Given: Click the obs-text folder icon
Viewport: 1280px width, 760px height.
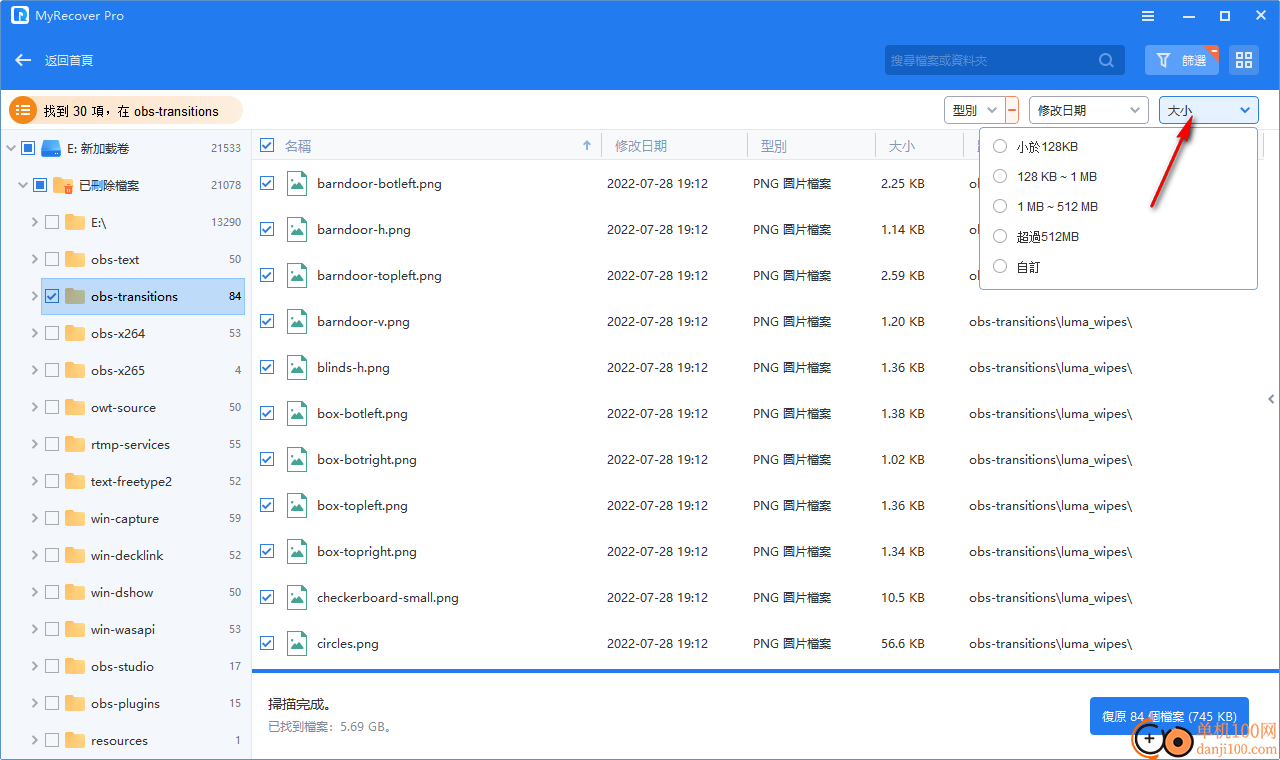Looking at the screenshot, I should (x=75, y=259).
